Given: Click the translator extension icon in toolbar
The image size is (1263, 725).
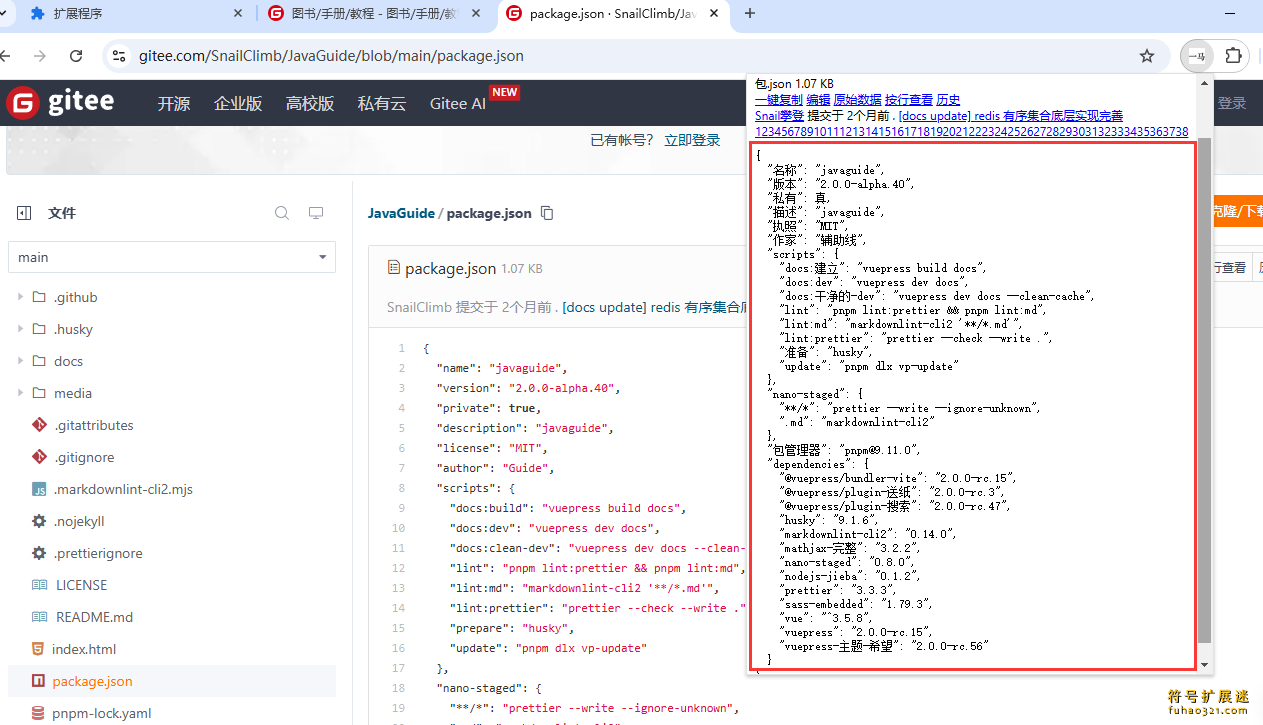Looking at the screenshot, I should point(1196,56).
